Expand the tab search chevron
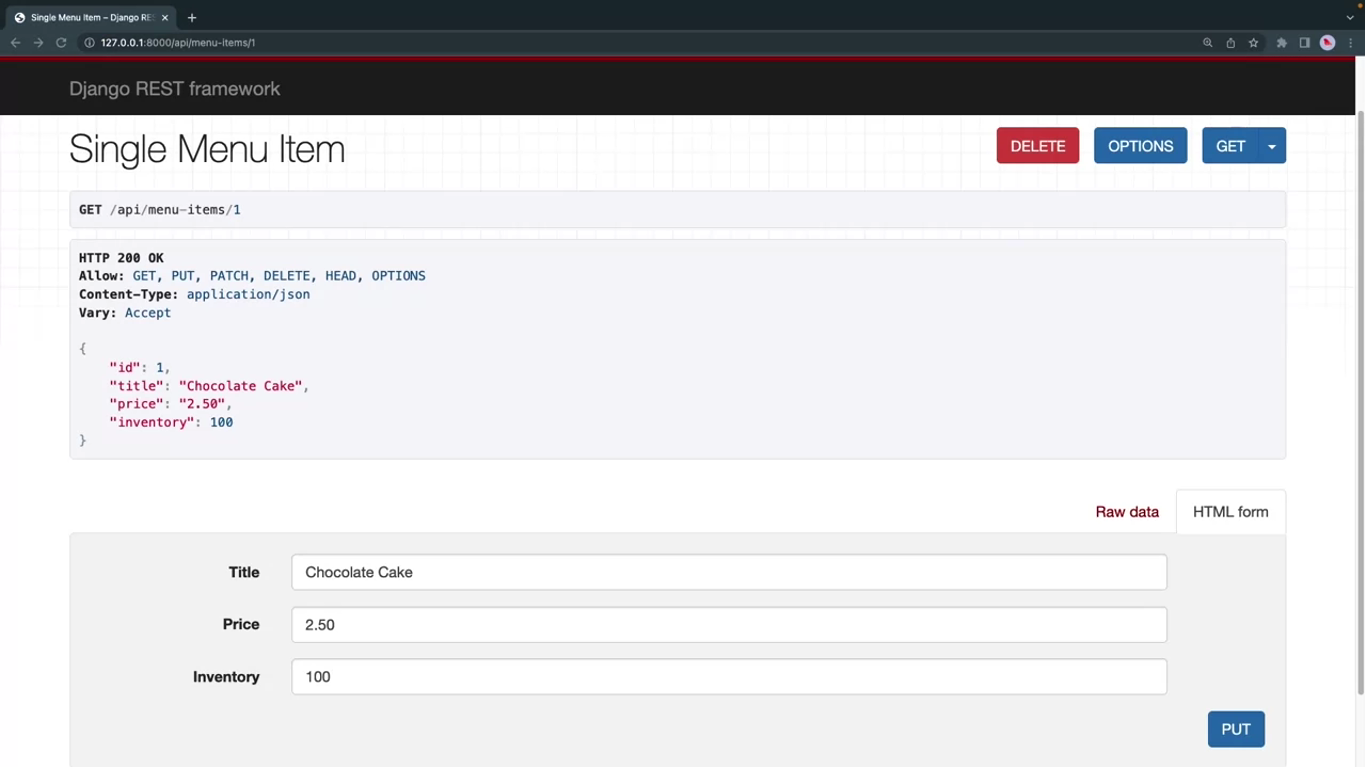 click(1350, 18)
